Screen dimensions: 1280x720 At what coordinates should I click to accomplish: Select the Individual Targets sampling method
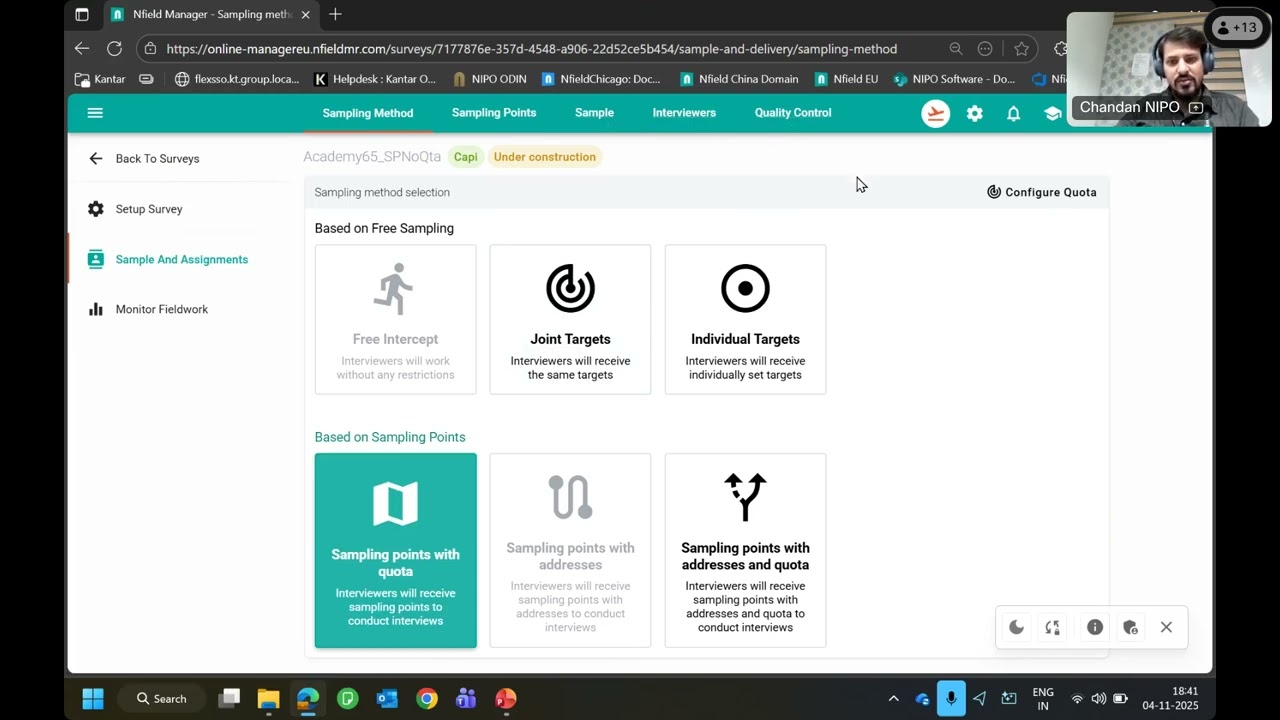745,320
